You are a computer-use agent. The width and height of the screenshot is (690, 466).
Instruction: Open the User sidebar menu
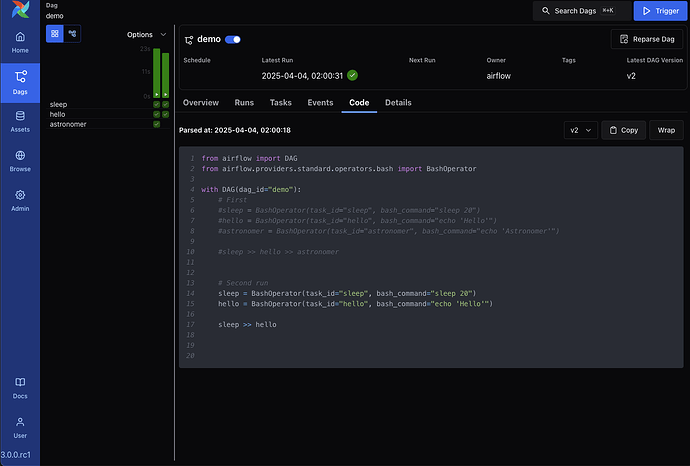tap(20, 428)
